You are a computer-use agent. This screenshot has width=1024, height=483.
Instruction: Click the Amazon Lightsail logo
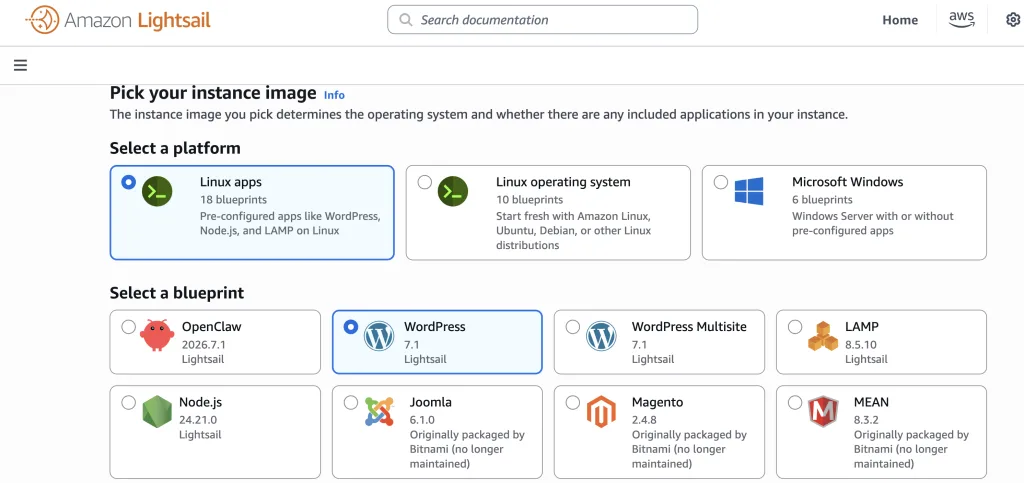coord(118,20)
